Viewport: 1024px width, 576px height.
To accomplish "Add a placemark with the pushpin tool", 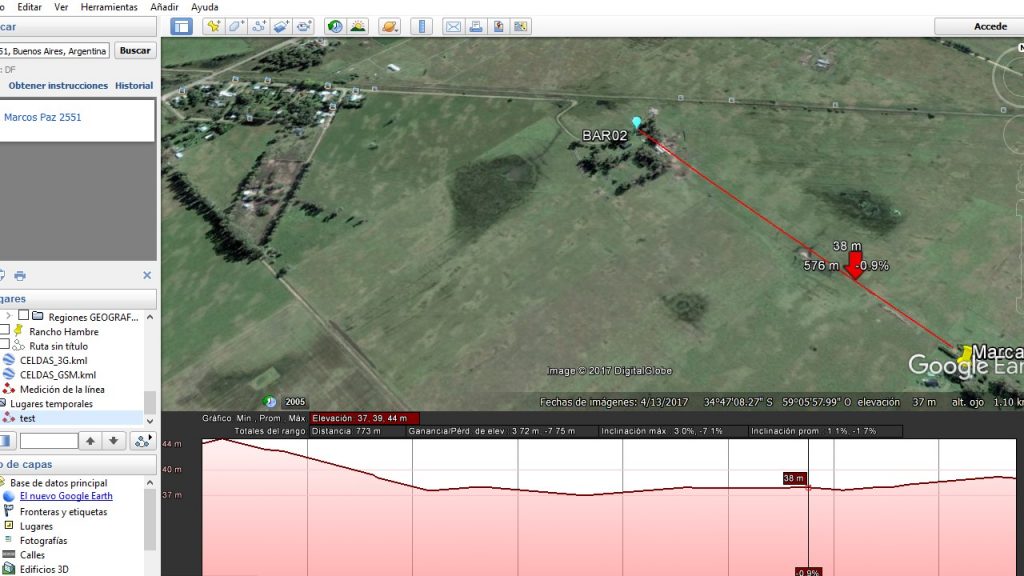I will [213, 26].
